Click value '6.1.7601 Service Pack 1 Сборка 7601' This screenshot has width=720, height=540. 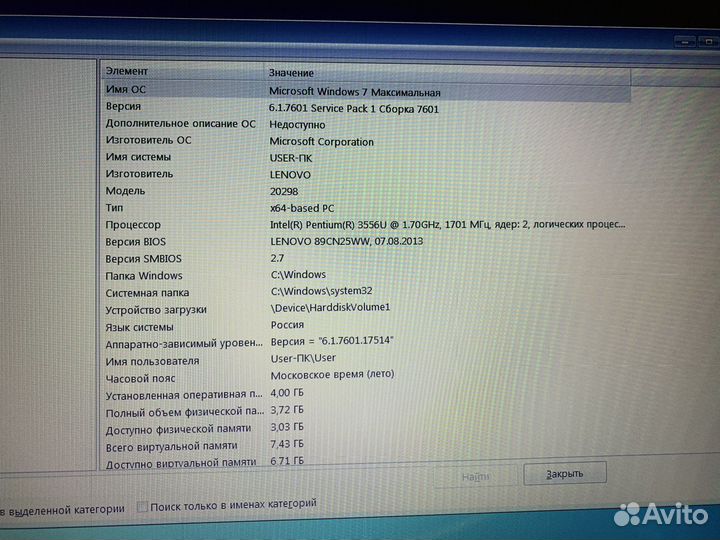[x=354, y=109]
